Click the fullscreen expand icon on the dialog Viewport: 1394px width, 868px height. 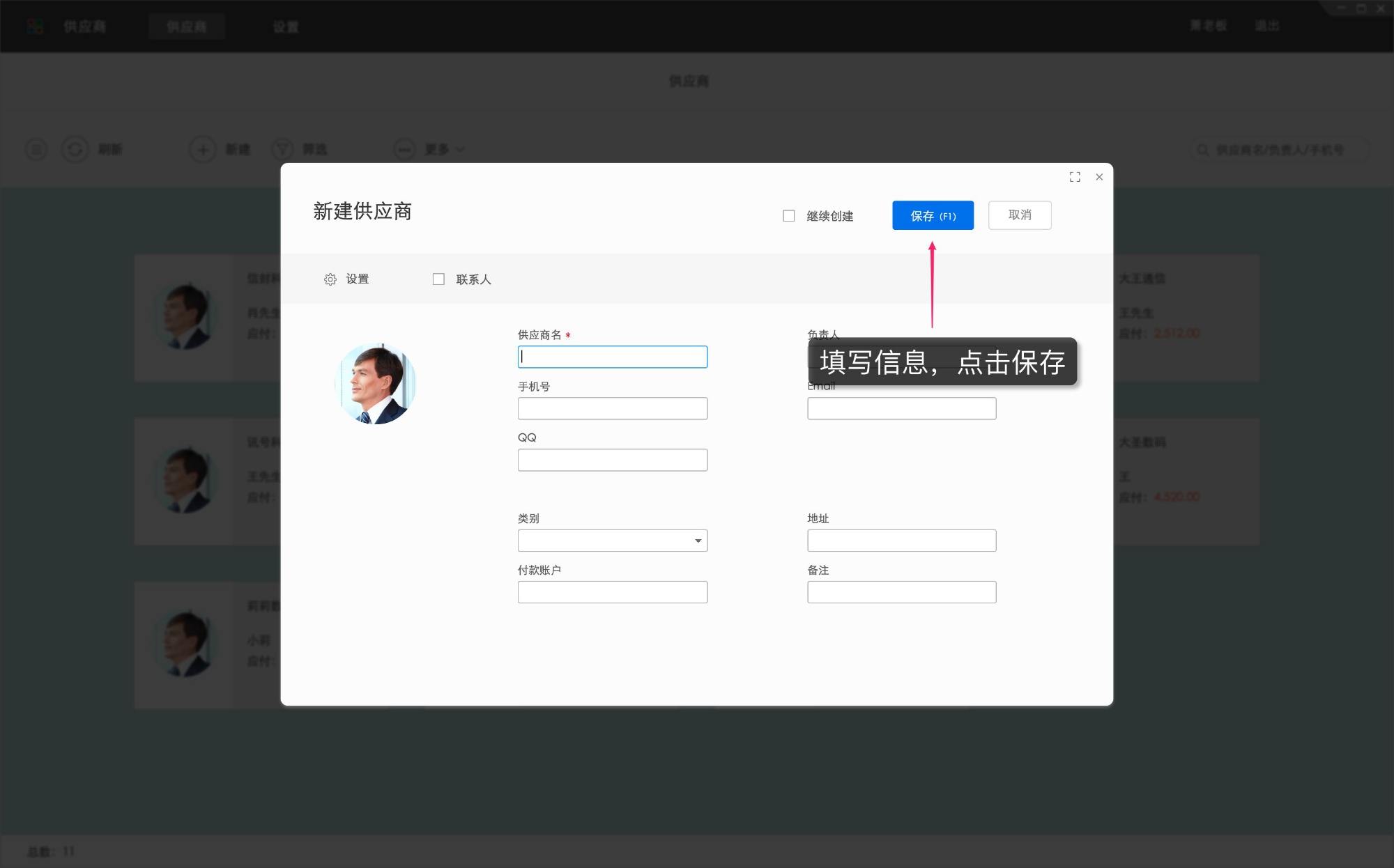click(1075, 177)
